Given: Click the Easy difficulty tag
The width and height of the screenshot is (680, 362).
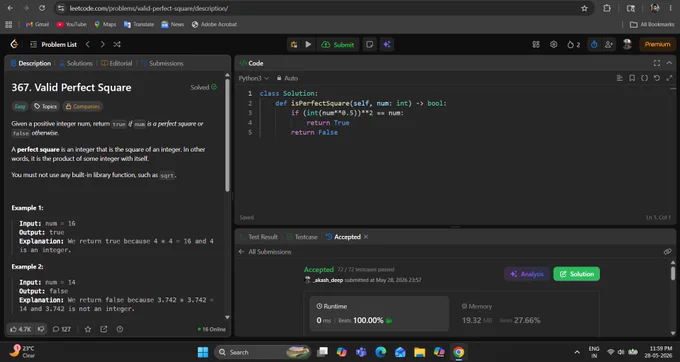Looking at the screenshot, I should pos(20,106).
